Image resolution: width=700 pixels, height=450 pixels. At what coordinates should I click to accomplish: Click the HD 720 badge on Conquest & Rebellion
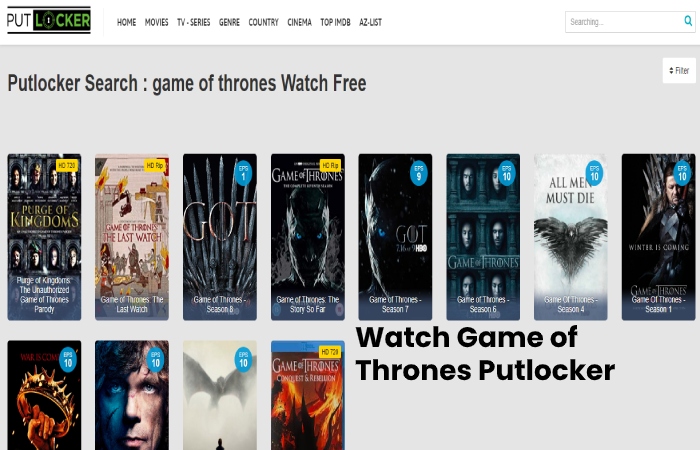330,352
